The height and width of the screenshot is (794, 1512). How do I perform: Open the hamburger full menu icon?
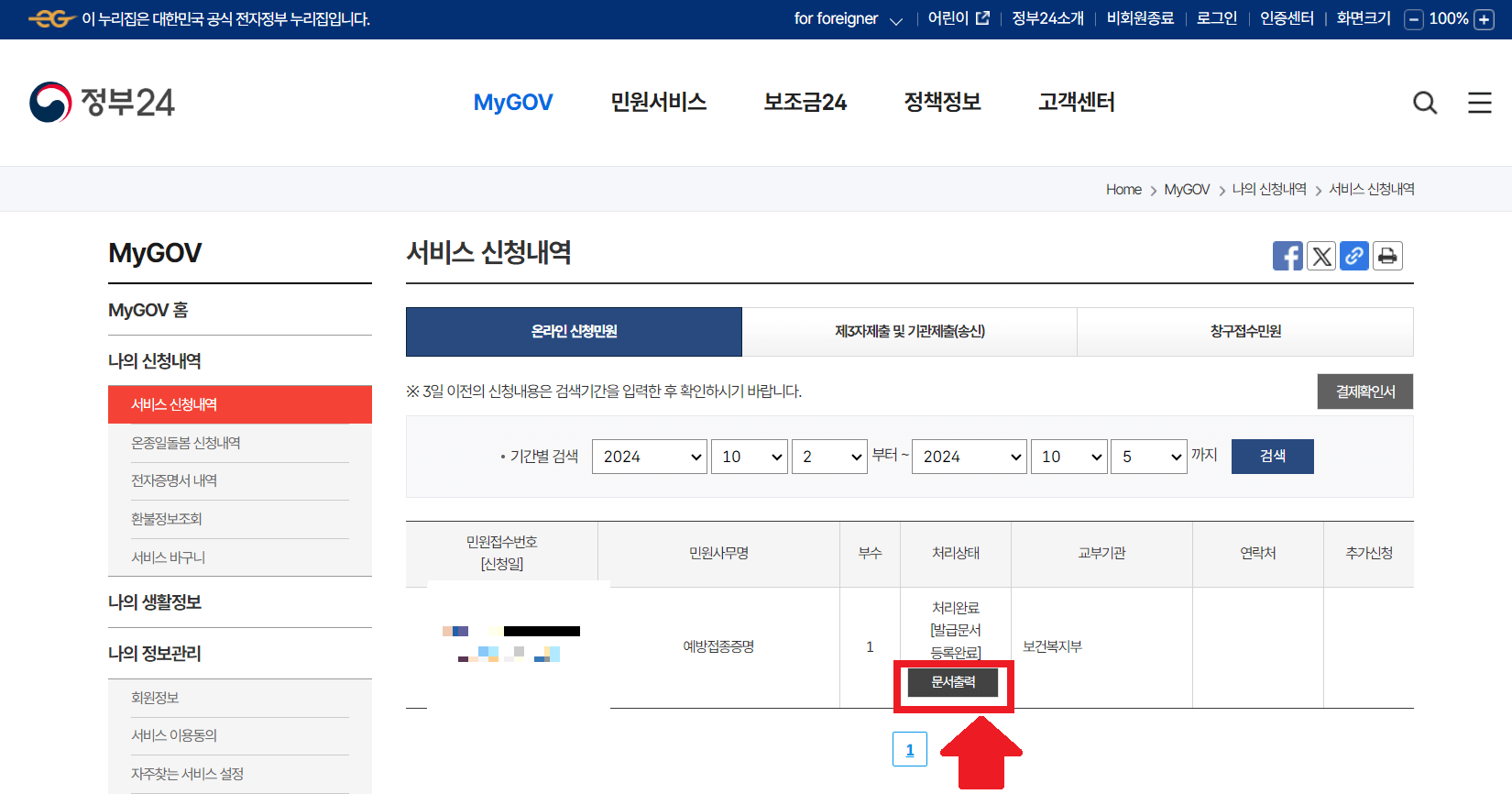(1480, 103)
